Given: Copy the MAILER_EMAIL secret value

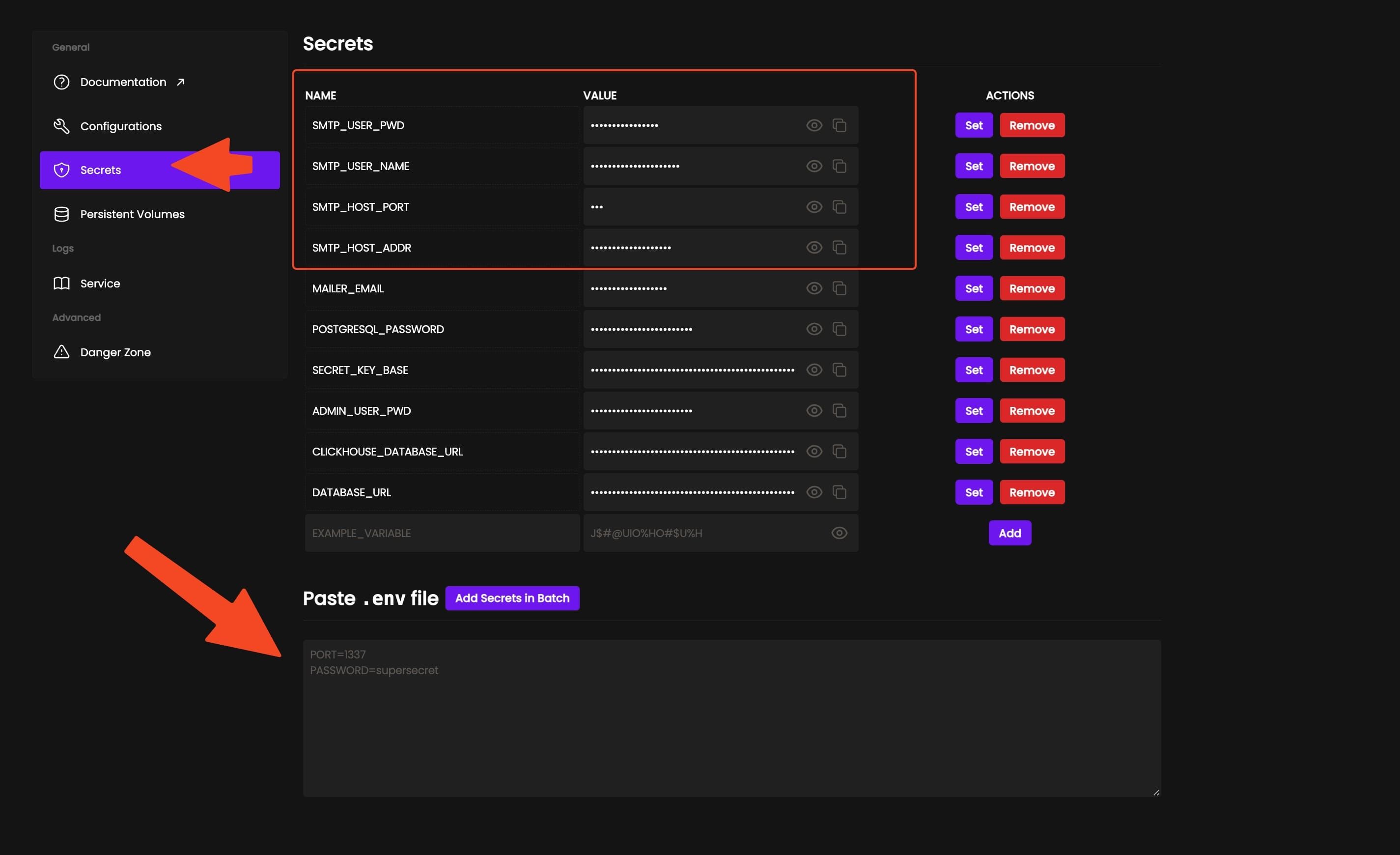Looking at the screenshot, I should 839,288.
